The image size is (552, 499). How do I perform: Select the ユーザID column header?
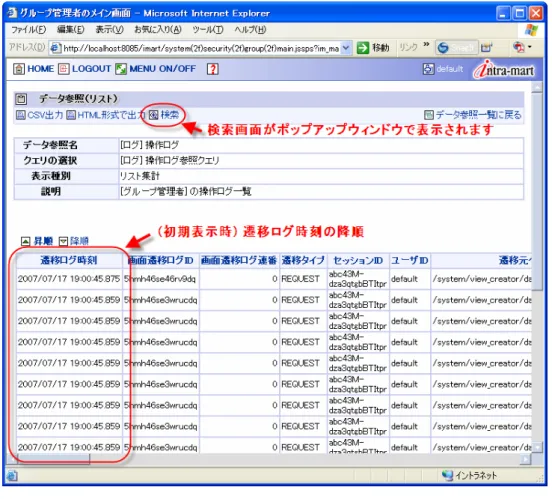tap(410, 261)
